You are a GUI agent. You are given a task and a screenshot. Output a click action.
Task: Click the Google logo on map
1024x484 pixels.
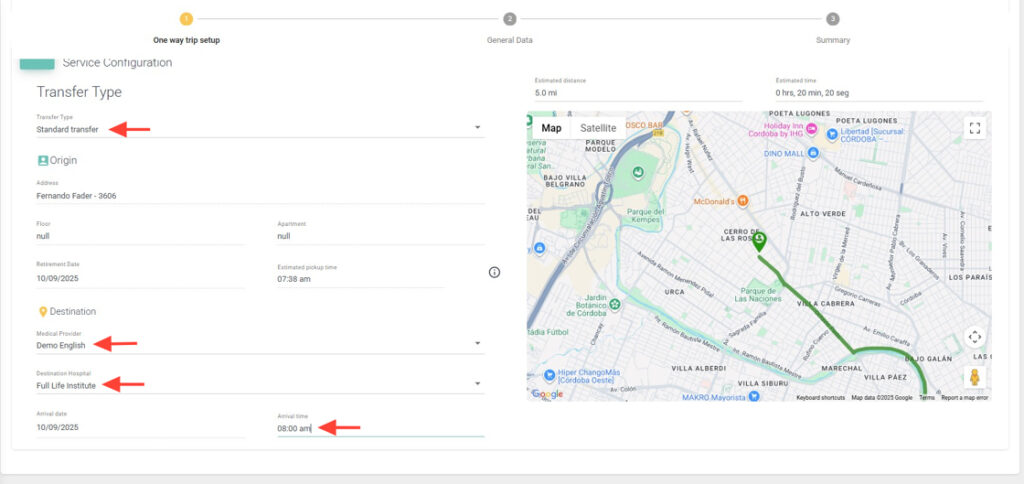547,394
